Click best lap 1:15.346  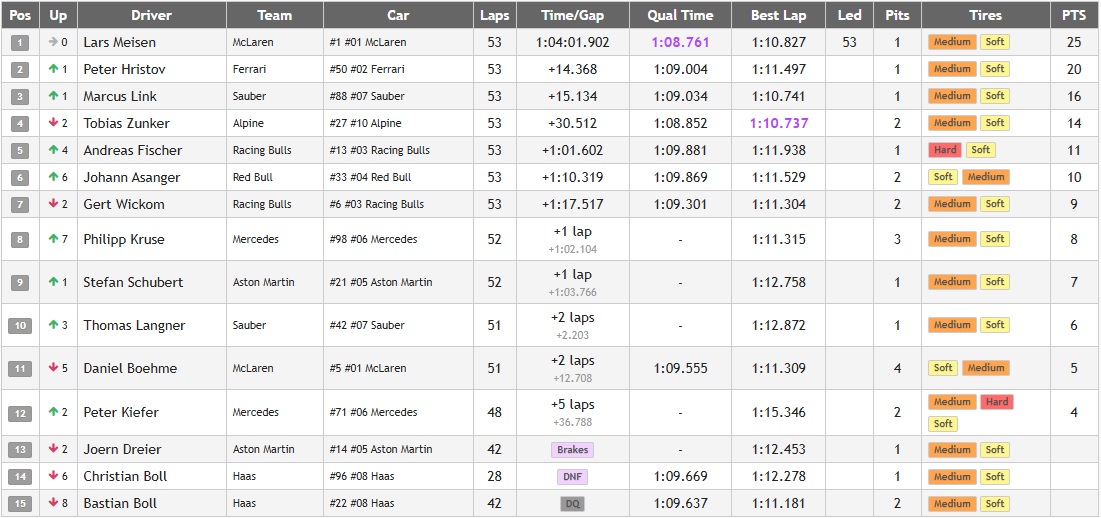(x=779, y=412)
